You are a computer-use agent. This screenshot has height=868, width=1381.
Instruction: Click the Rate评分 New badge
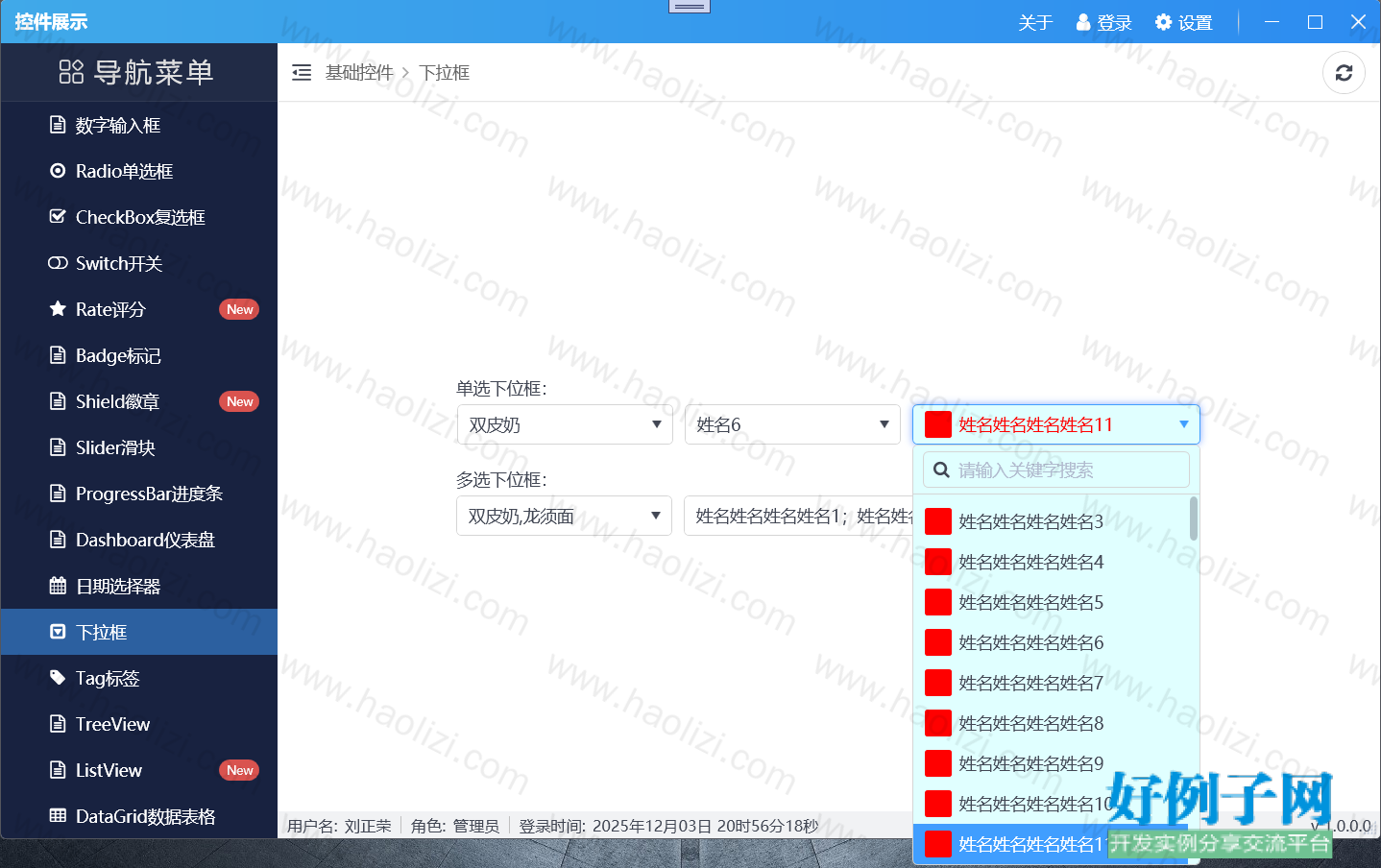coord(240,309)
